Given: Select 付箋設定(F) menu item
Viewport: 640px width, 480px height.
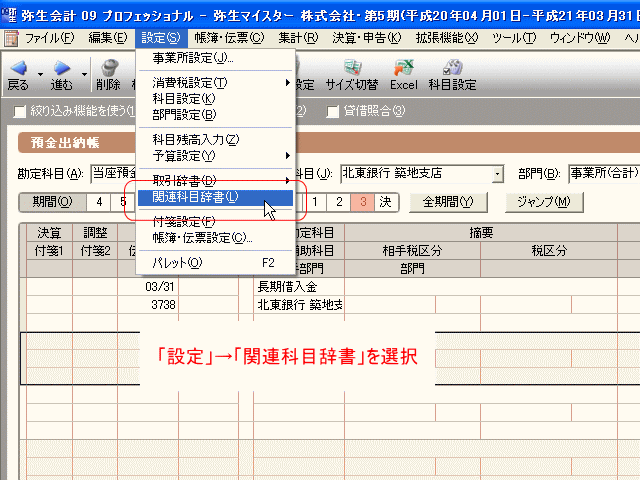Looking at the screenshot, I should click(x=215, y=222).
